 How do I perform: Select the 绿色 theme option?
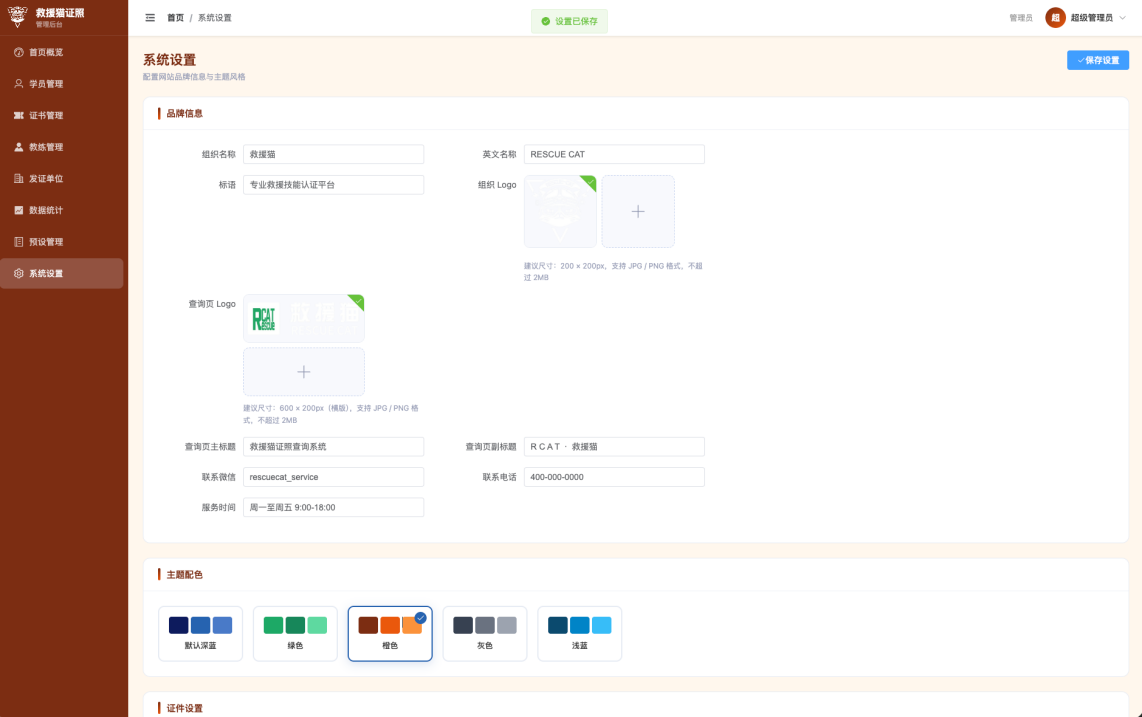click(x=295, y=633)
